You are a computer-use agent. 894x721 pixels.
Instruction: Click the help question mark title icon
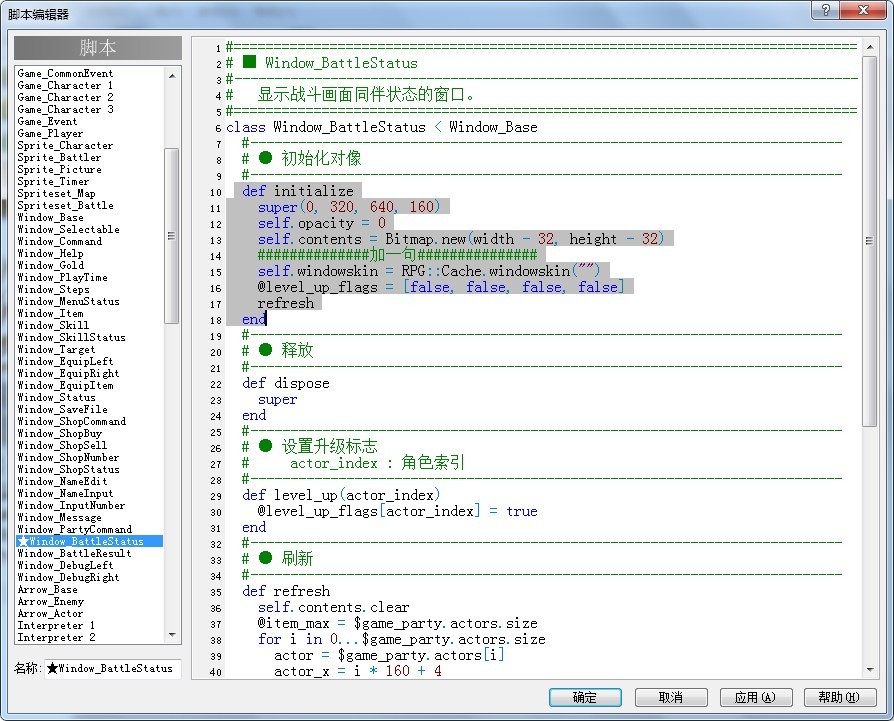click(826, 10)
